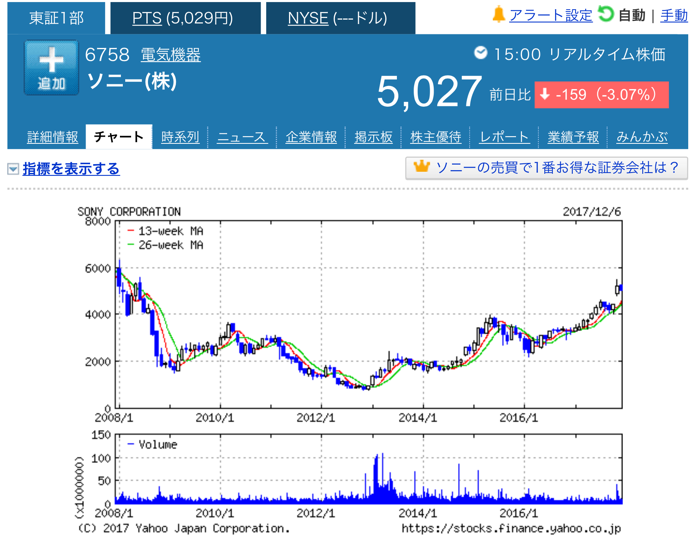Click the 5,027 stock price value
This screenshot has height=544, width=698.
[x=429, y=92]
